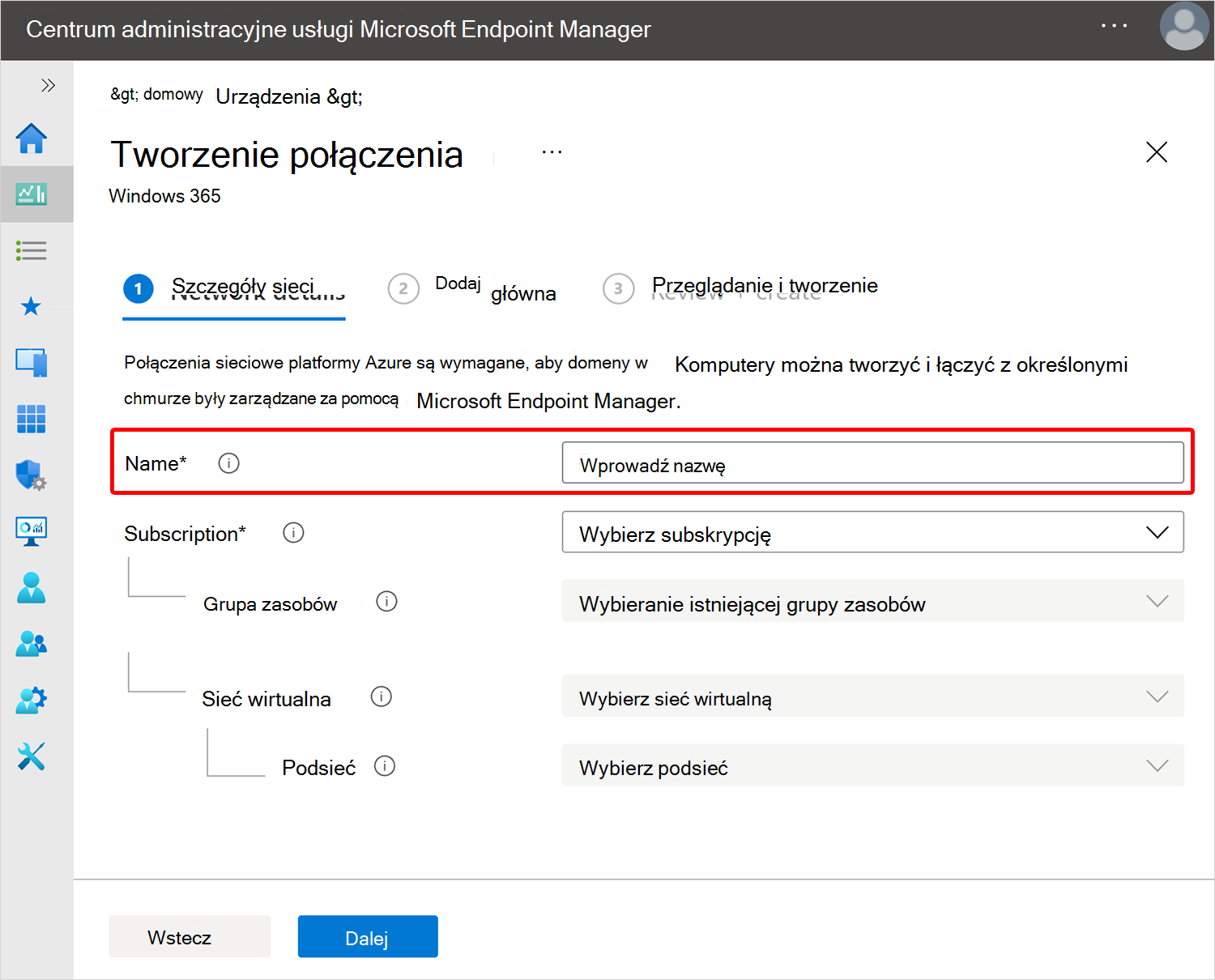This screenshot has width=1215, height=980.
Task: Open the Dashboard chart icon in the sidebar
Action: [32, 194]
